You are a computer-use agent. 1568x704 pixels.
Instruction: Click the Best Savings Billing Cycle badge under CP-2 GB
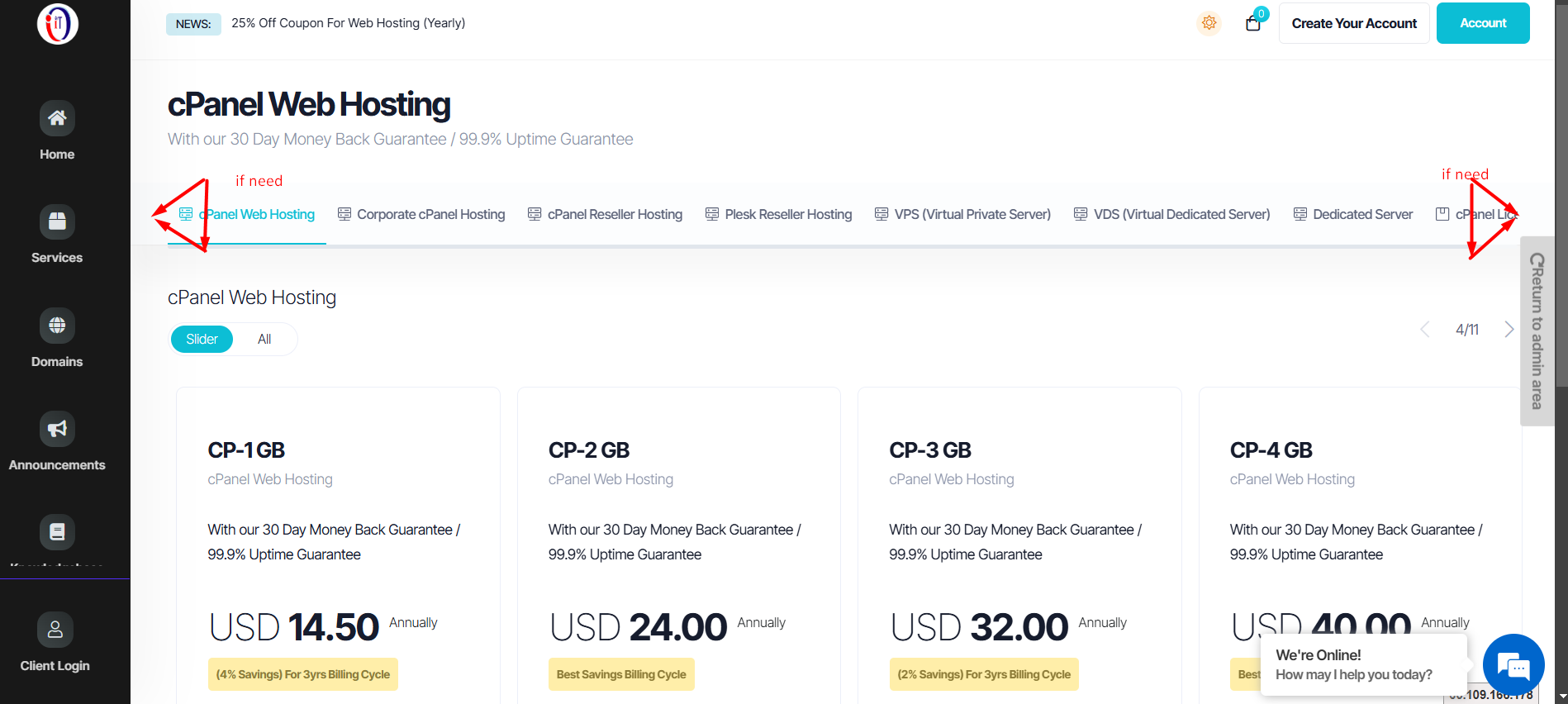click(621, 674)
